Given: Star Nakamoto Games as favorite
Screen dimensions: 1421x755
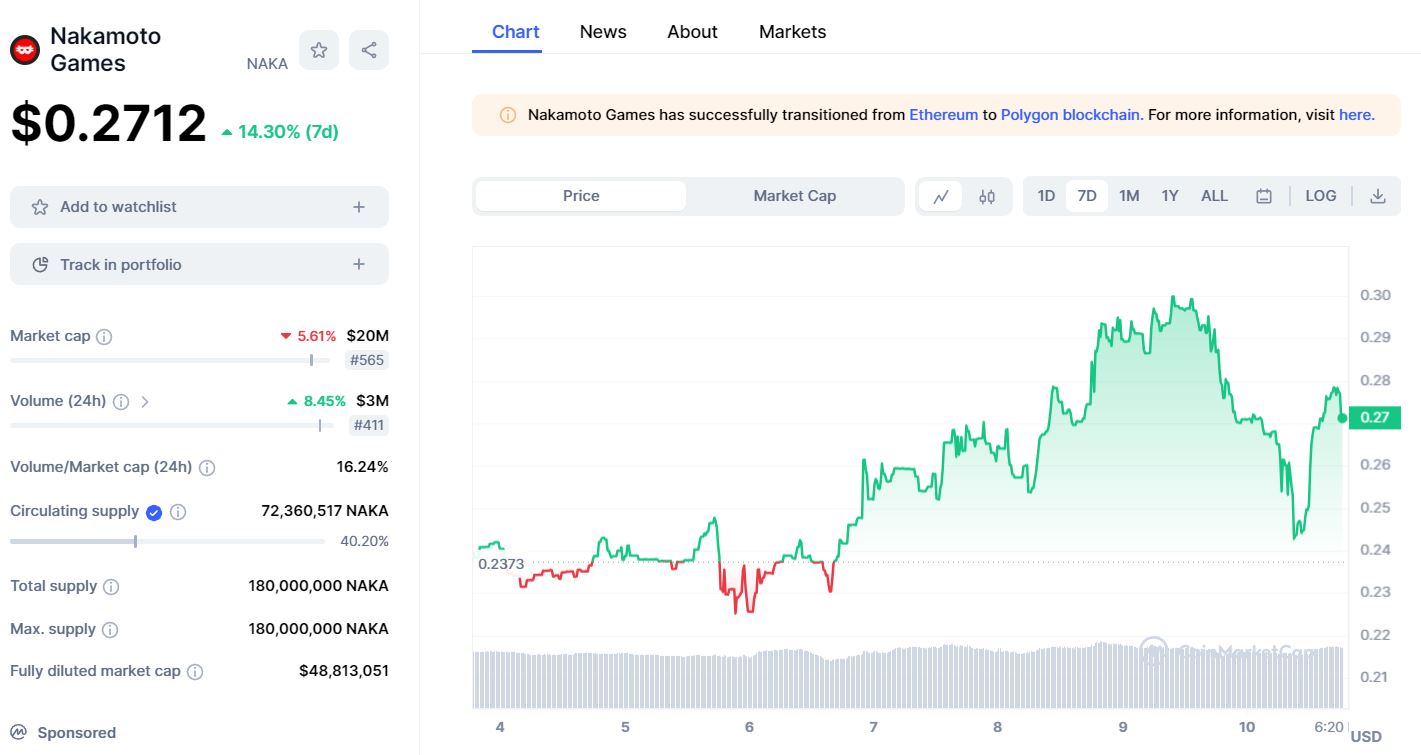Looking at the screenshot, I should coord(319,50).
